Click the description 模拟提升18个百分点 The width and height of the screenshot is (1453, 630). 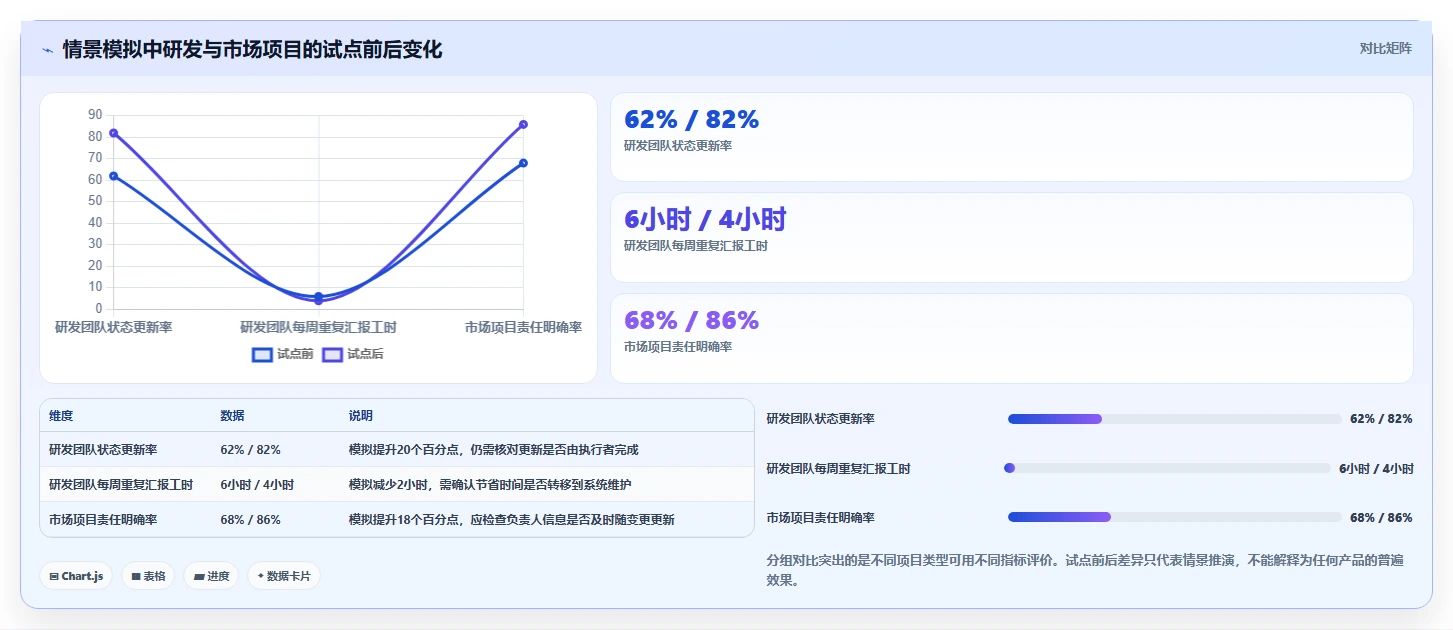point(511,520)
